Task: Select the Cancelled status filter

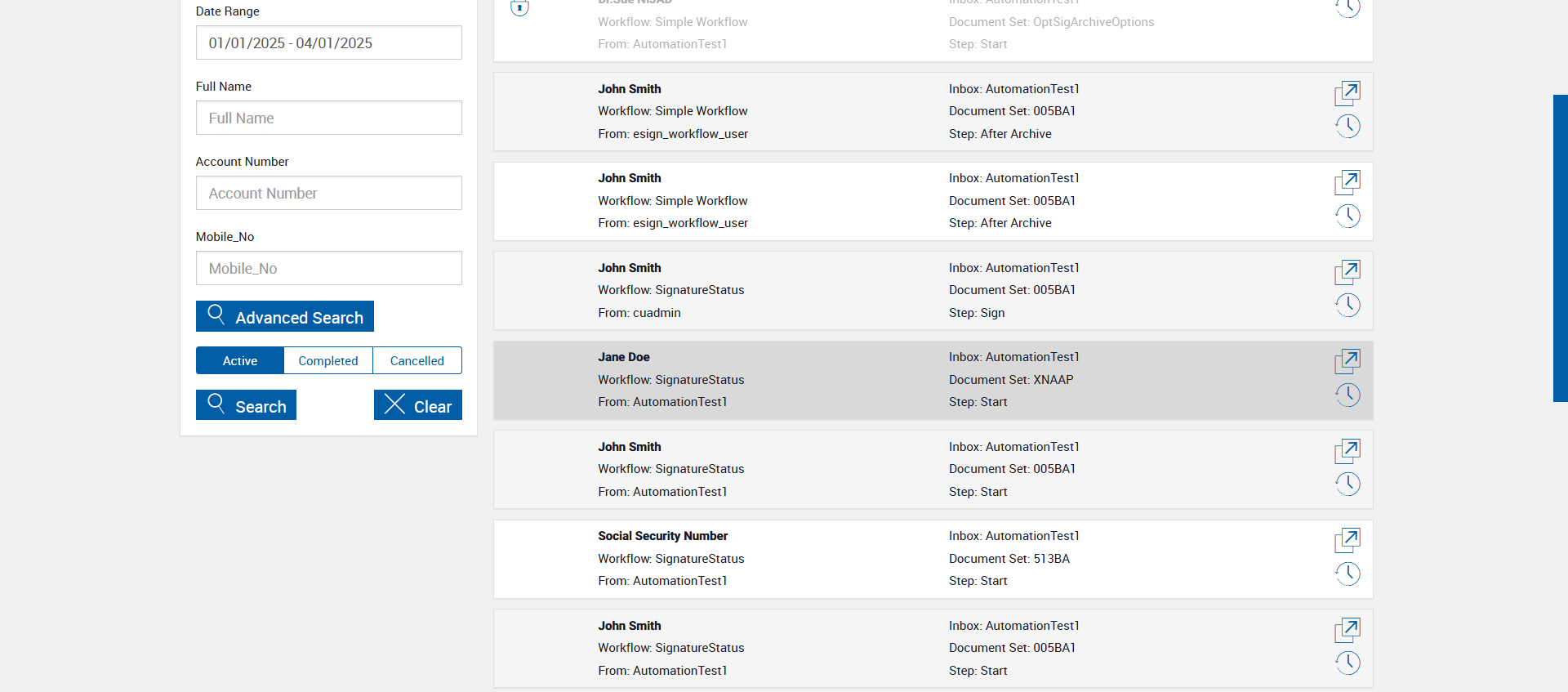Action: [x=417, y=361]
